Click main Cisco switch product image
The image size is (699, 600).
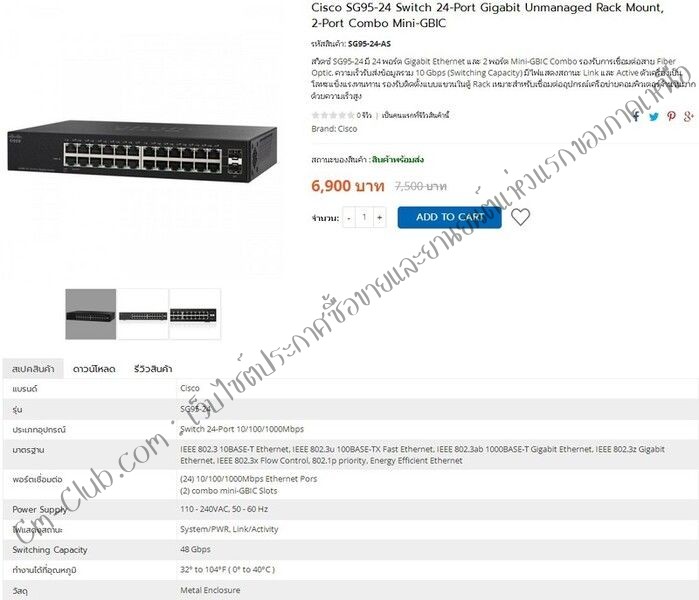pos(142,151)
